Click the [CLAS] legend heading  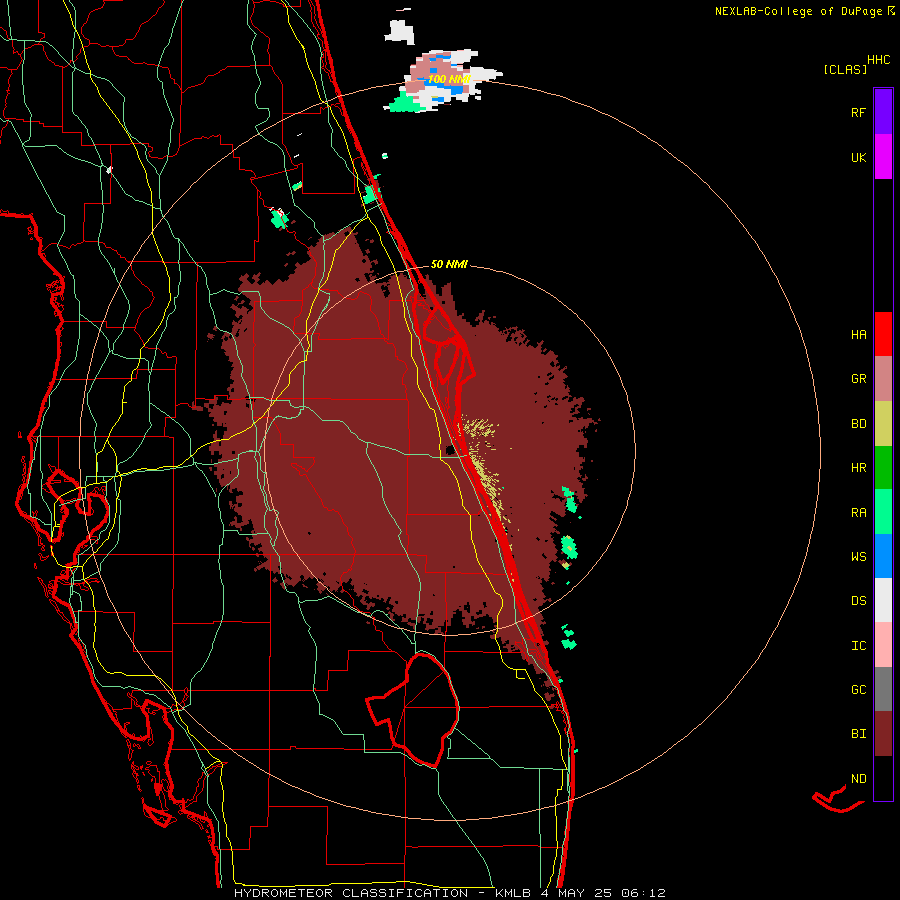[x=845, y=69]
